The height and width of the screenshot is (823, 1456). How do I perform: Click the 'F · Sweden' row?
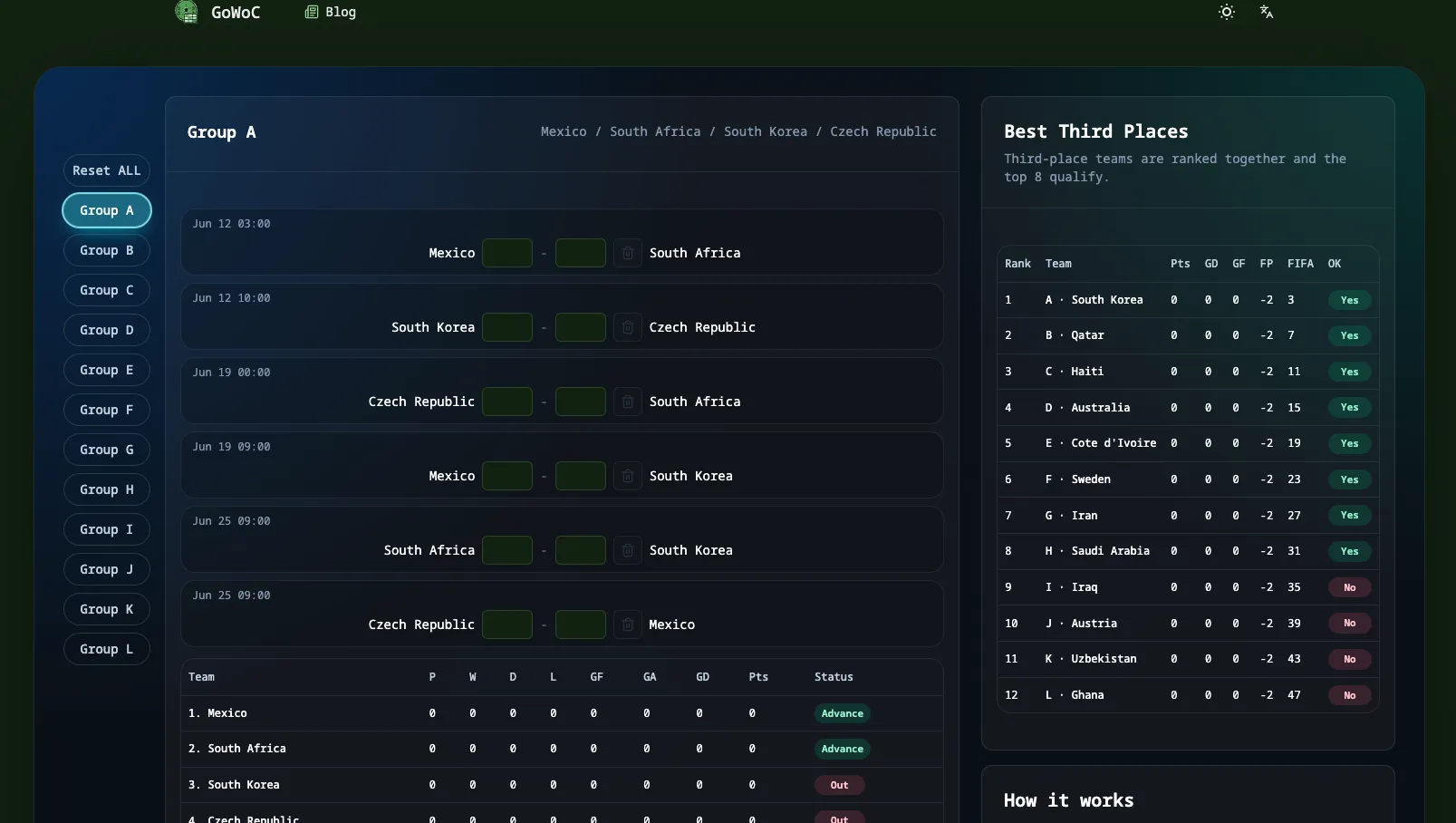1188,479
